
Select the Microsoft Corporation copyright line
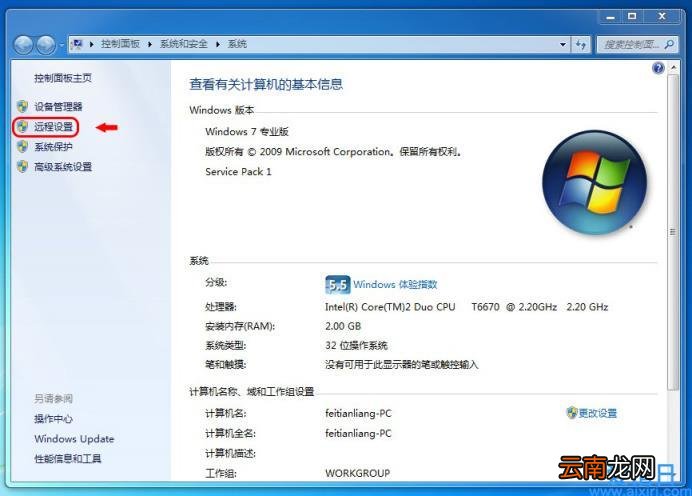coord(333,152)
